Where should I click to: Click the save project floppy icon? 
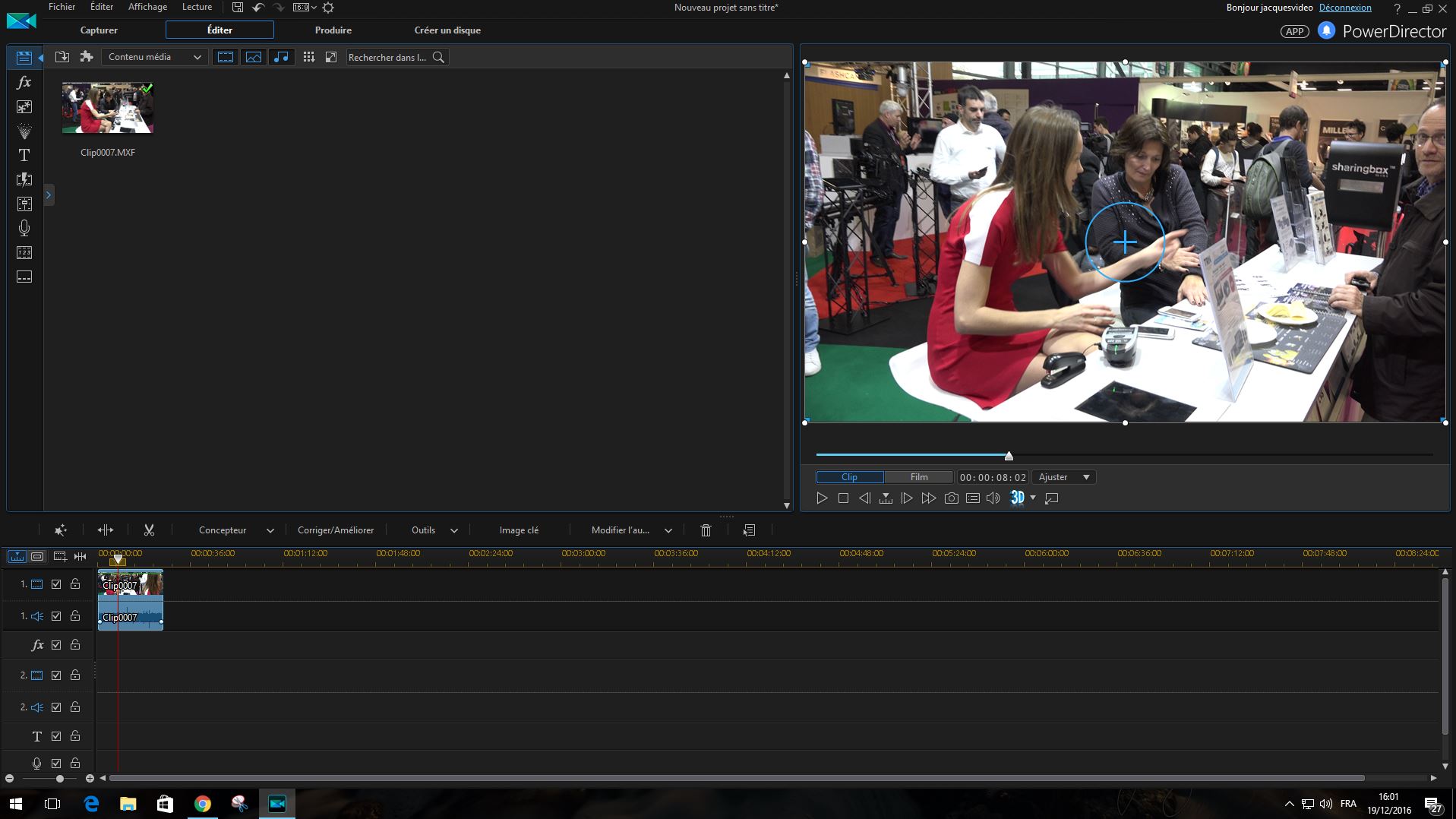click(238, 8)
